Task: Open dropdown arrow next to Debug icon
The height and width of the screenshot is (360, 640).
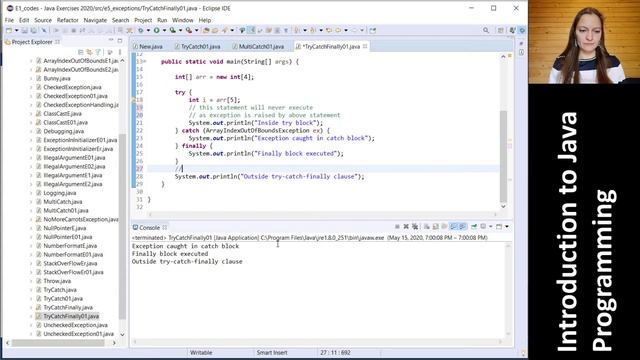Action: pos(148,30)
